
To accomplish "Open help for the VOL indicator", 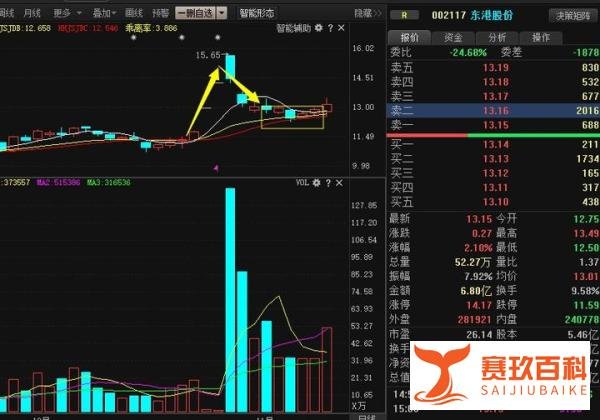I will (328, 183).
